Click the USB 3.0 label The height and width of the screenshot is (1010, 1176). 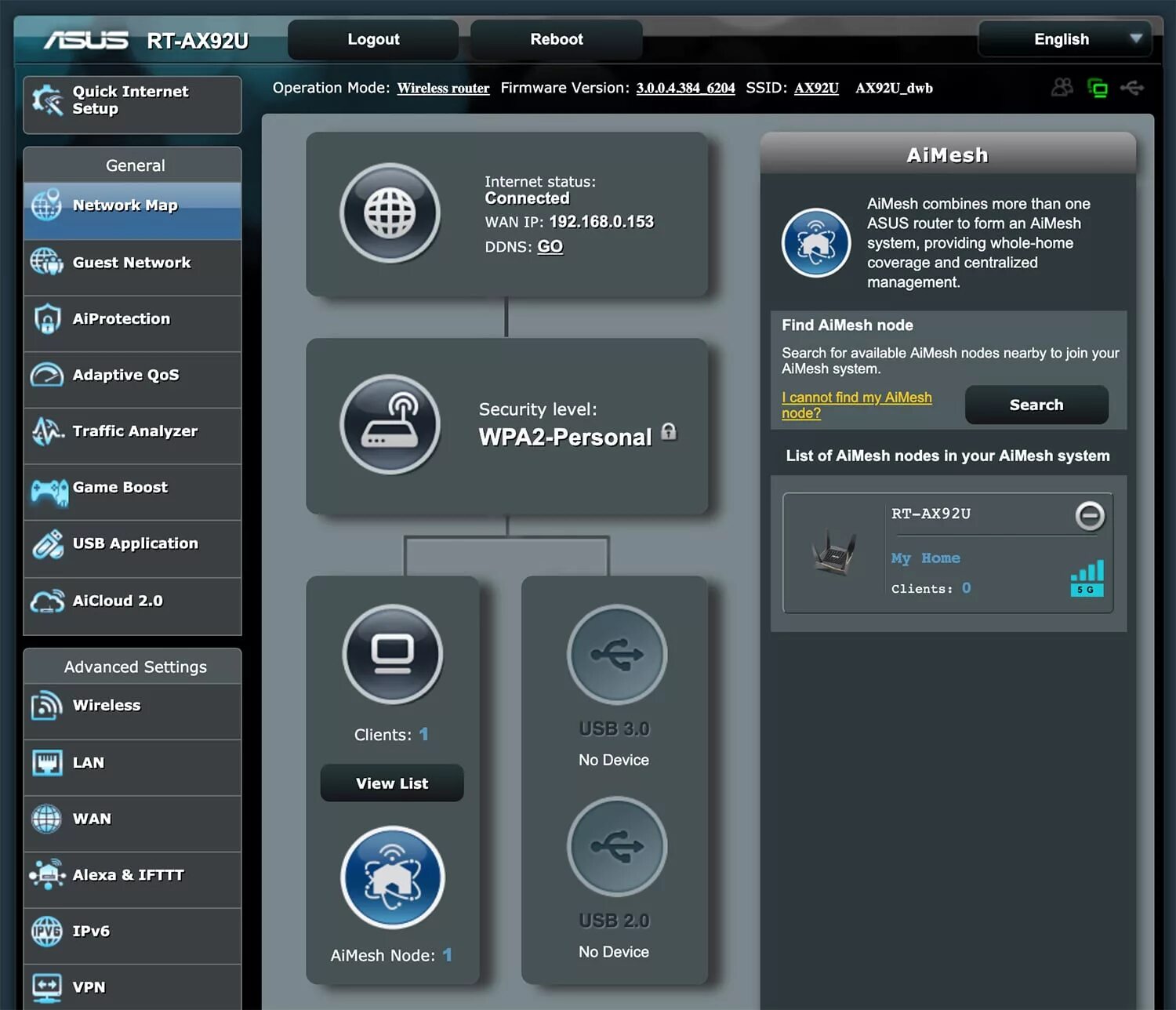(614, 728)
